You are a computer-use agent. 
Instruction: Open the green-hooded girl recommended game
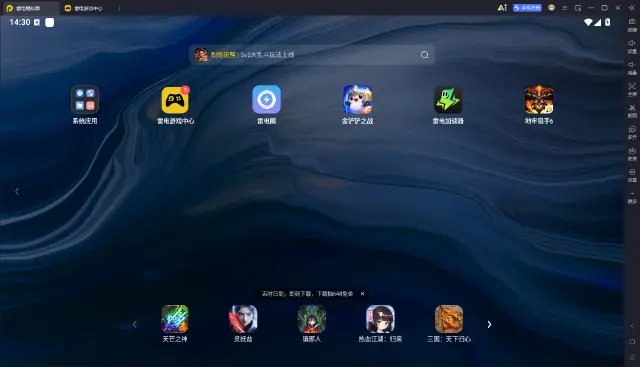[312, 319]
